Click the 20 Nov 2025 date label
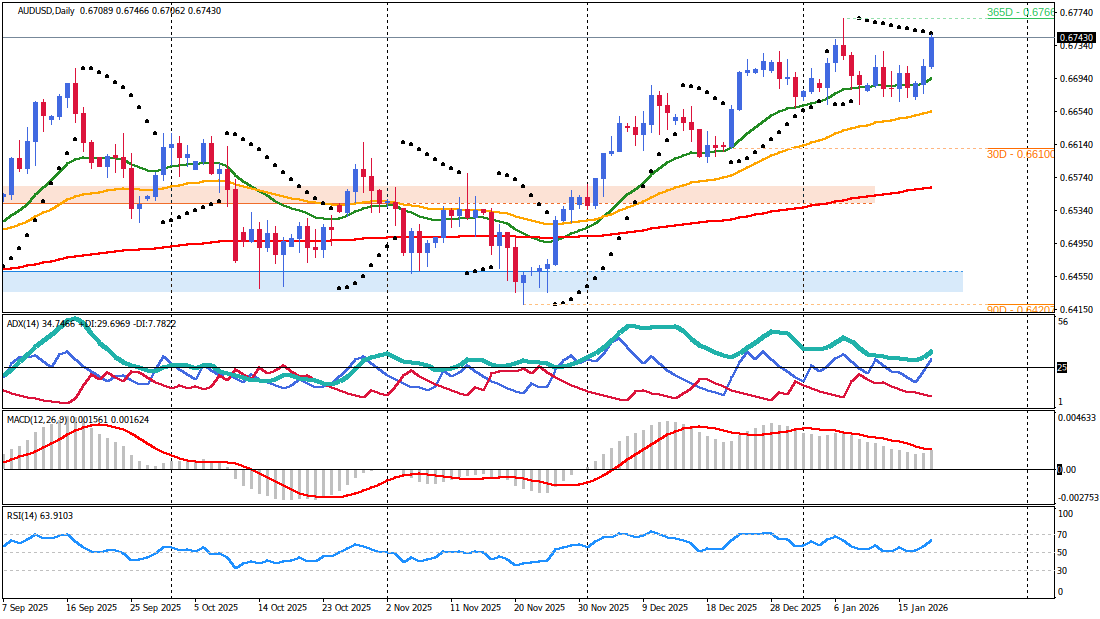 [x=539, y=608]
